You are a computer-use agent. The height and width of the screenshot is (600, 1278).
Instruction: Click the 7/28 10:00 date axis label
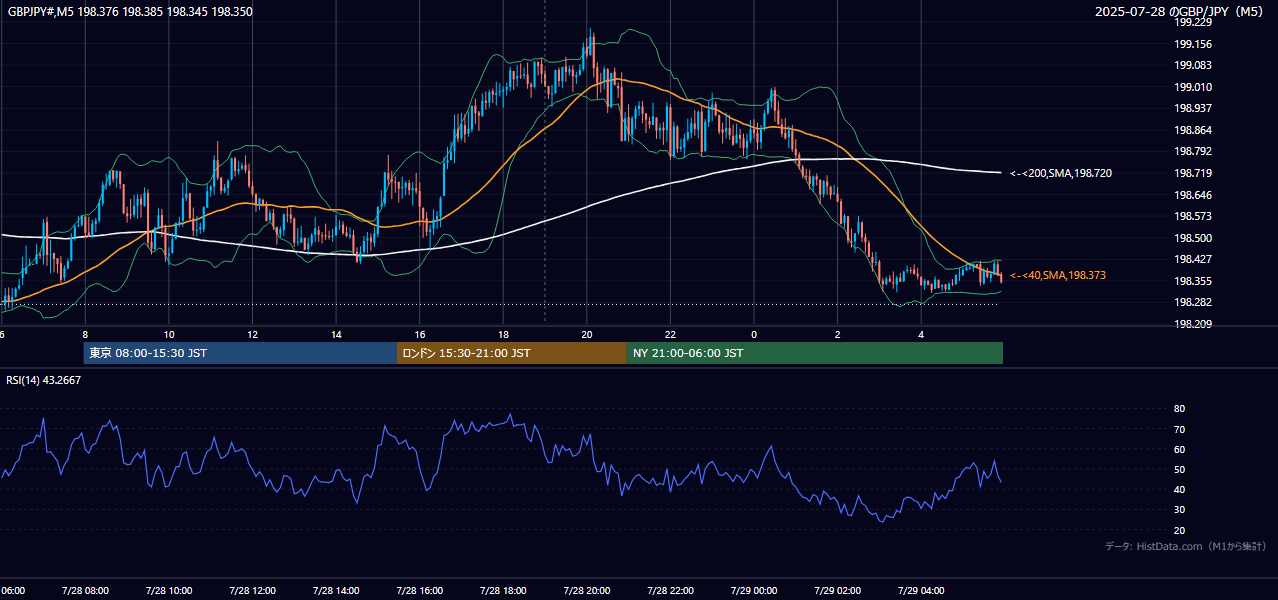169,590
